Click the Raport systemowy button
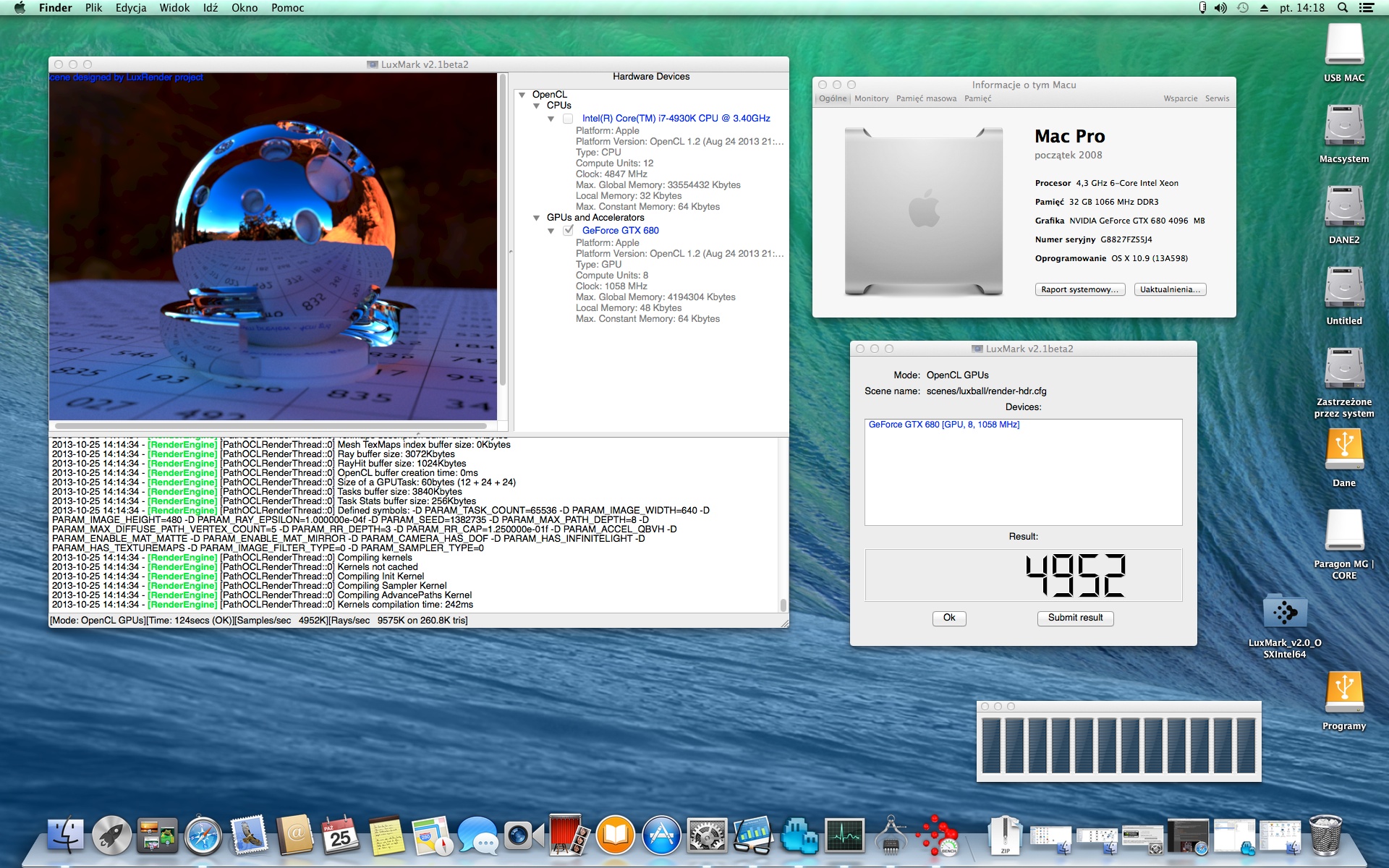Image resolution: width=1389 pixels, height=868 pixels. click(1080, 289)
